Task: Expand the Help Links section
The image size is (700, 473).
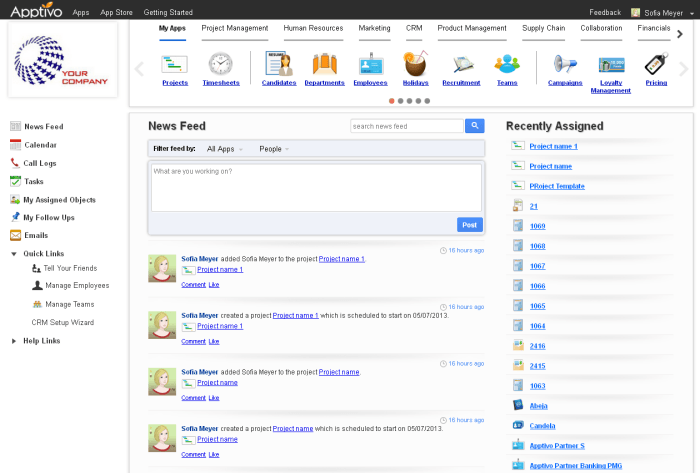Action: click(14, 341)
